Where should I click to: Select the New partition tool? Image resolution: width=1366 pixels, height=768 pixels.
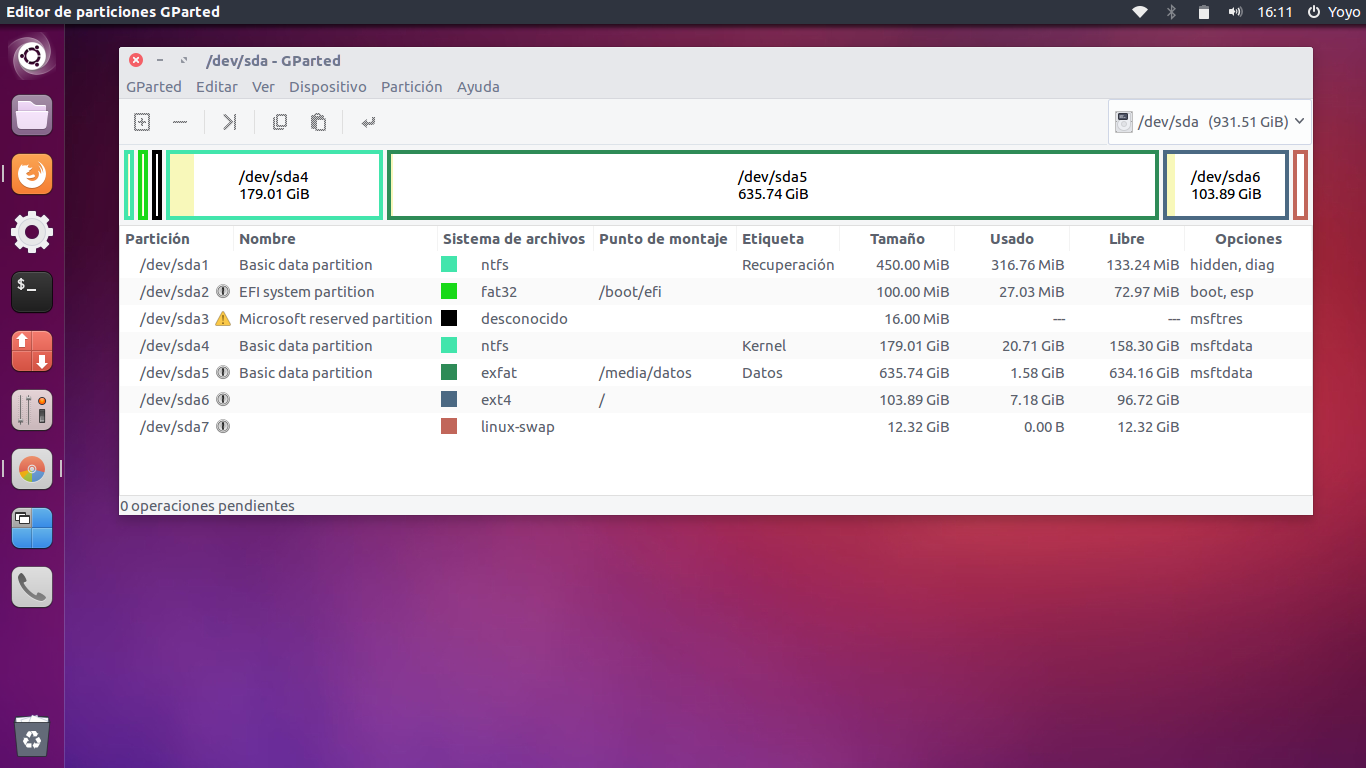pos(141,122)
